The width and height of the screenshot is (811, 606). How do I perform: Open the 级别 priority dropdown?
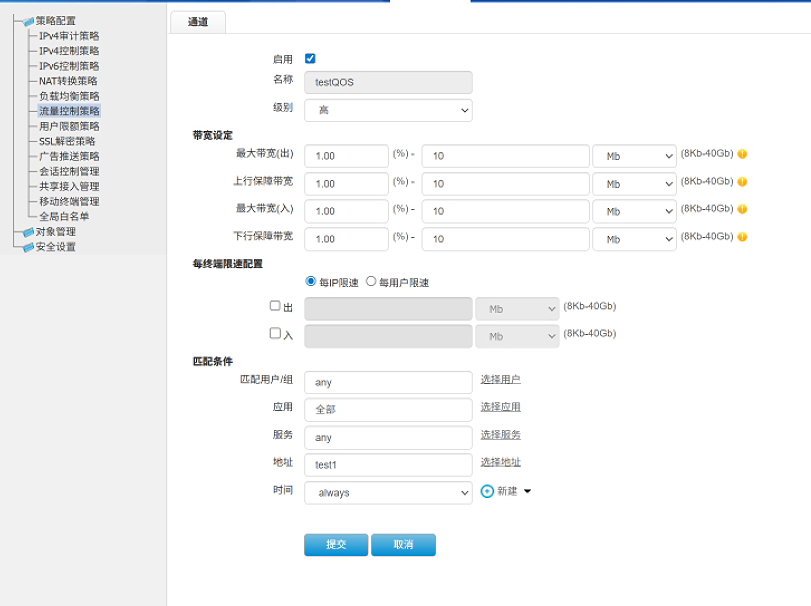click(x=388, y=110)
